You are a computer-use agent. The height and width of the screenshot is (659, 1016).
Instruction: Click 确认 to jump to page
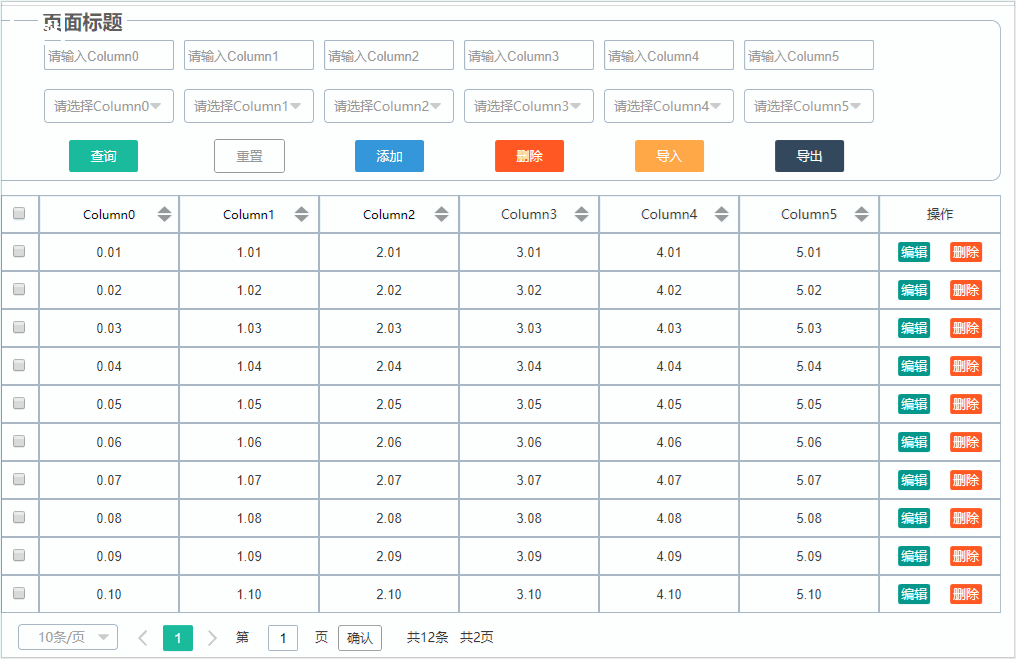pos(360,638)
